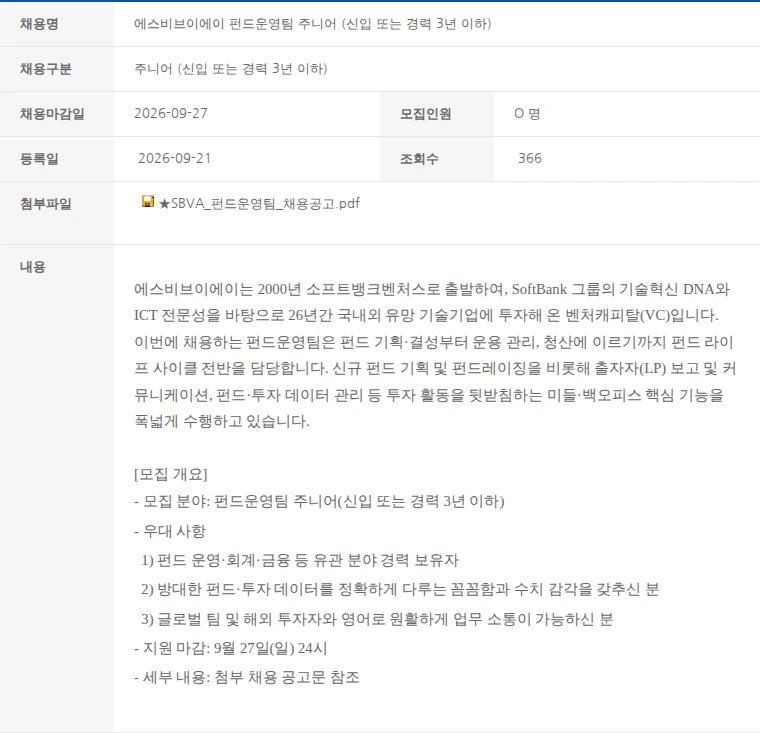The image size is (760, 733).
Task: Click the '- 우대 사항' line
Action: [x=170, y=531]
